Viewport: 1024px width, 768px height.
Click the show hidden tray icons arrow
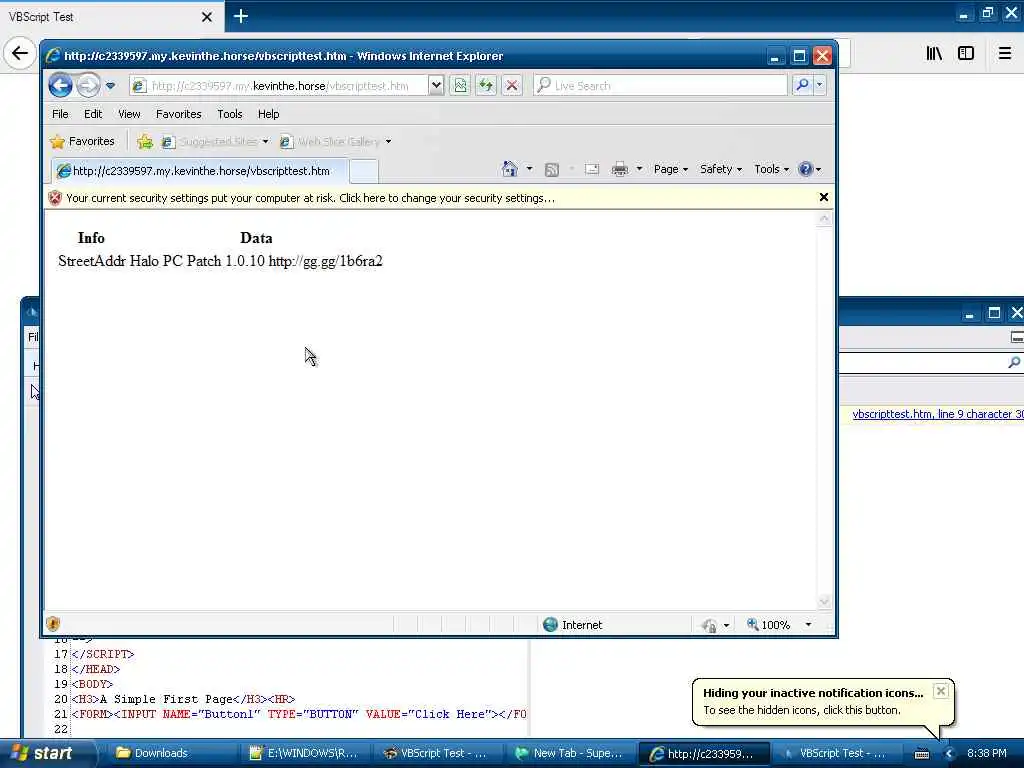[x=949, y=754]
